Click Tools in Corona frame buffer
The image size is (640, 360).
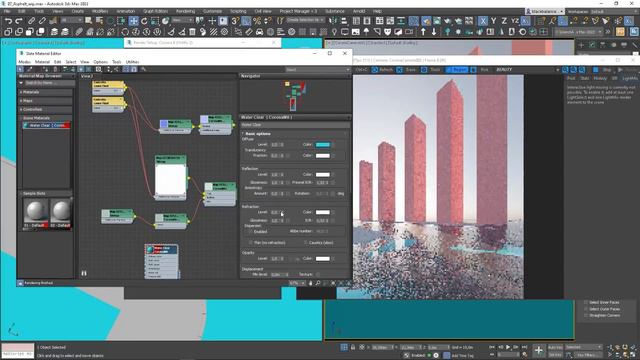432,70
